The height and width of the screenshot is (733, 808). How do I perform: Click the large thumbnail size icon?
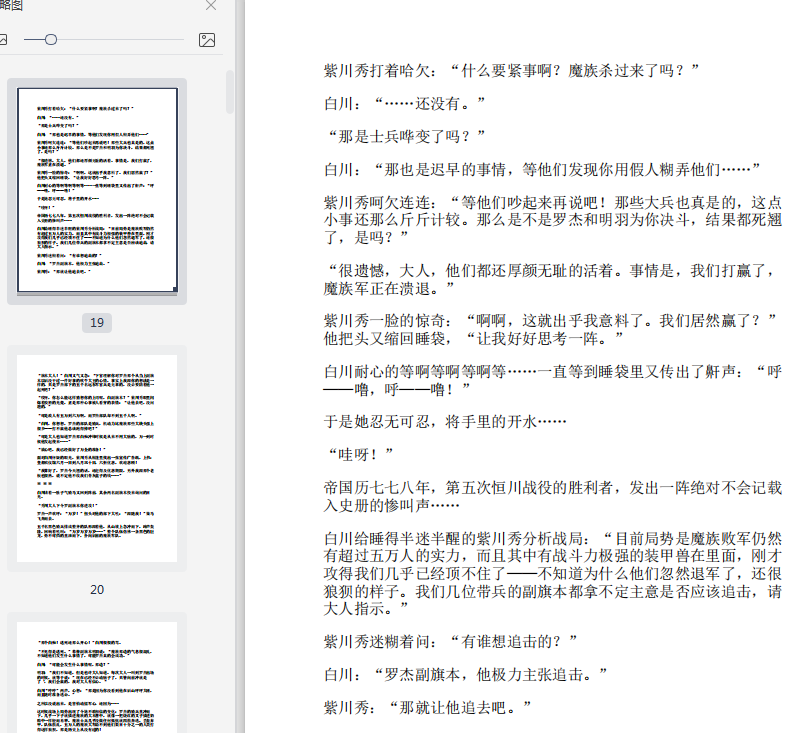[x=207, y=40]
